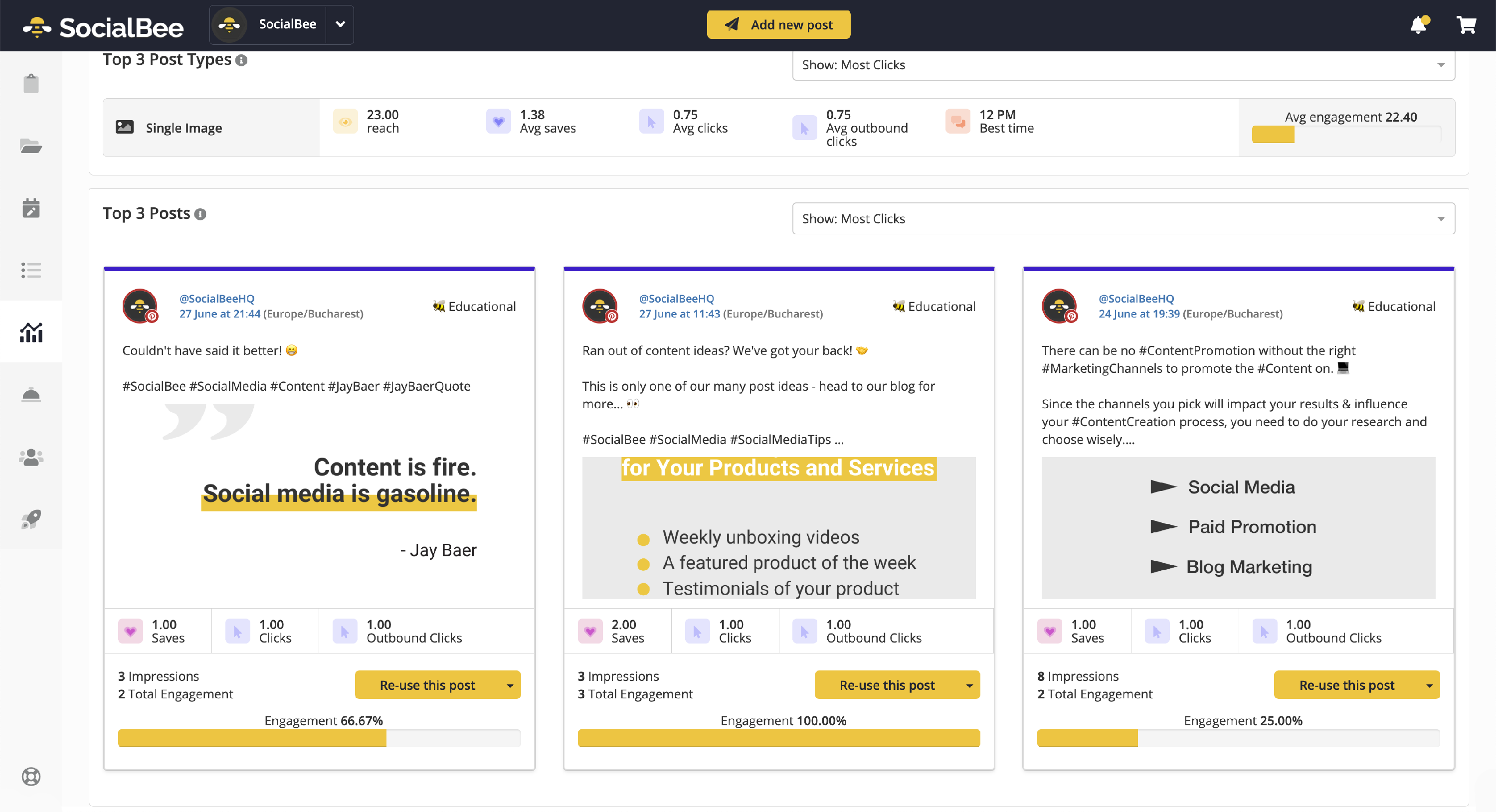Click the Avg outbound clicks cursor icon
The width and height of the screenshot is (1496, 812).
[804, 128]
